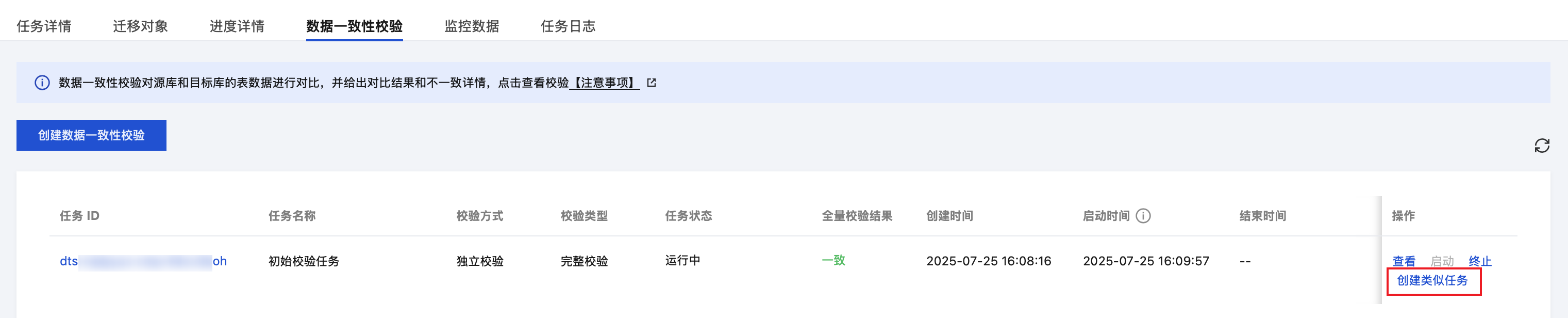Open the 迁移对象 tab
Screen dimensions: 1568x318
click(x=140, y=26)
